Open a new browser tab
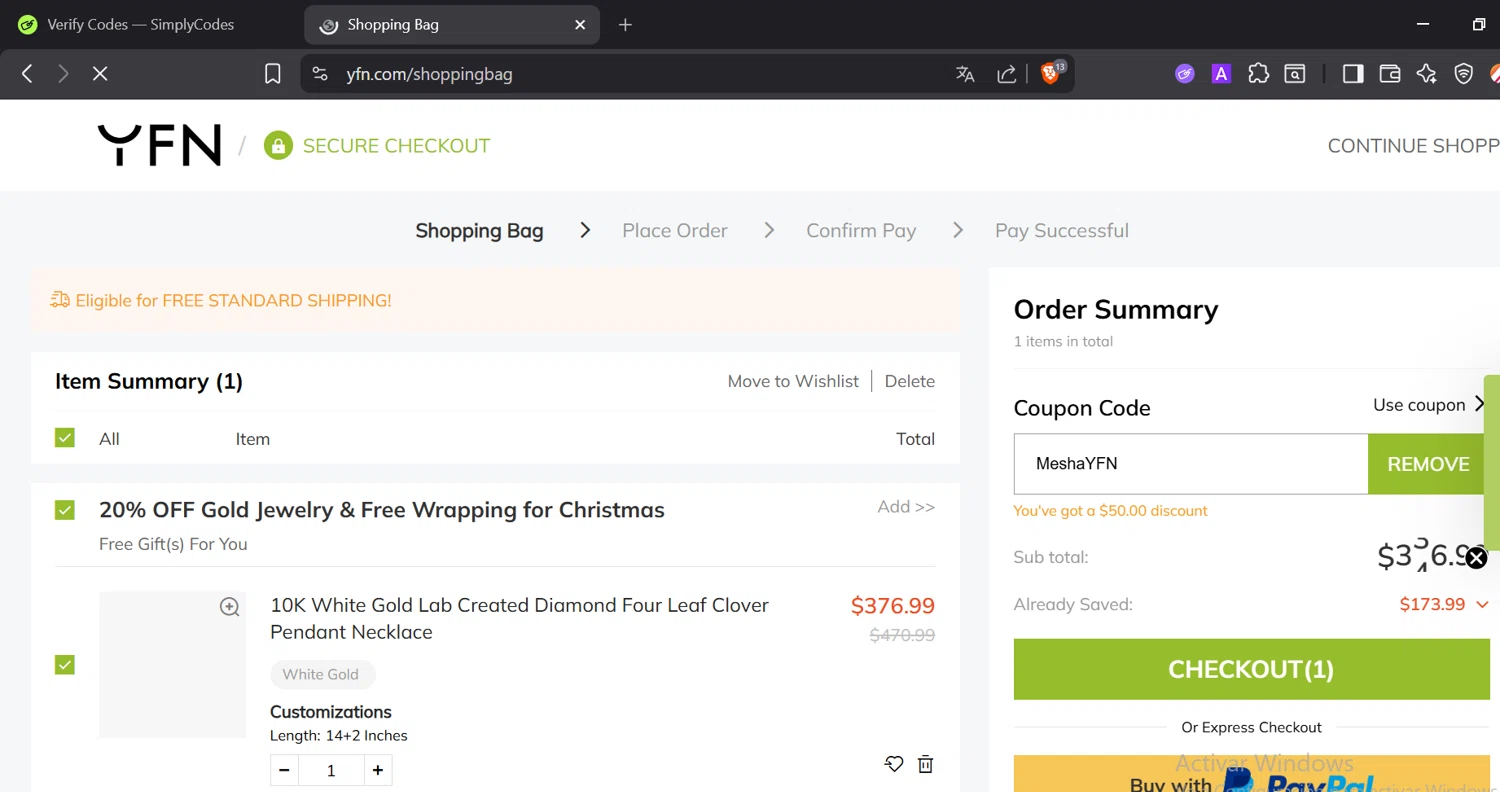Image resolution: width=1500 pixels, height=792 pixels. (x=625, y=25)
